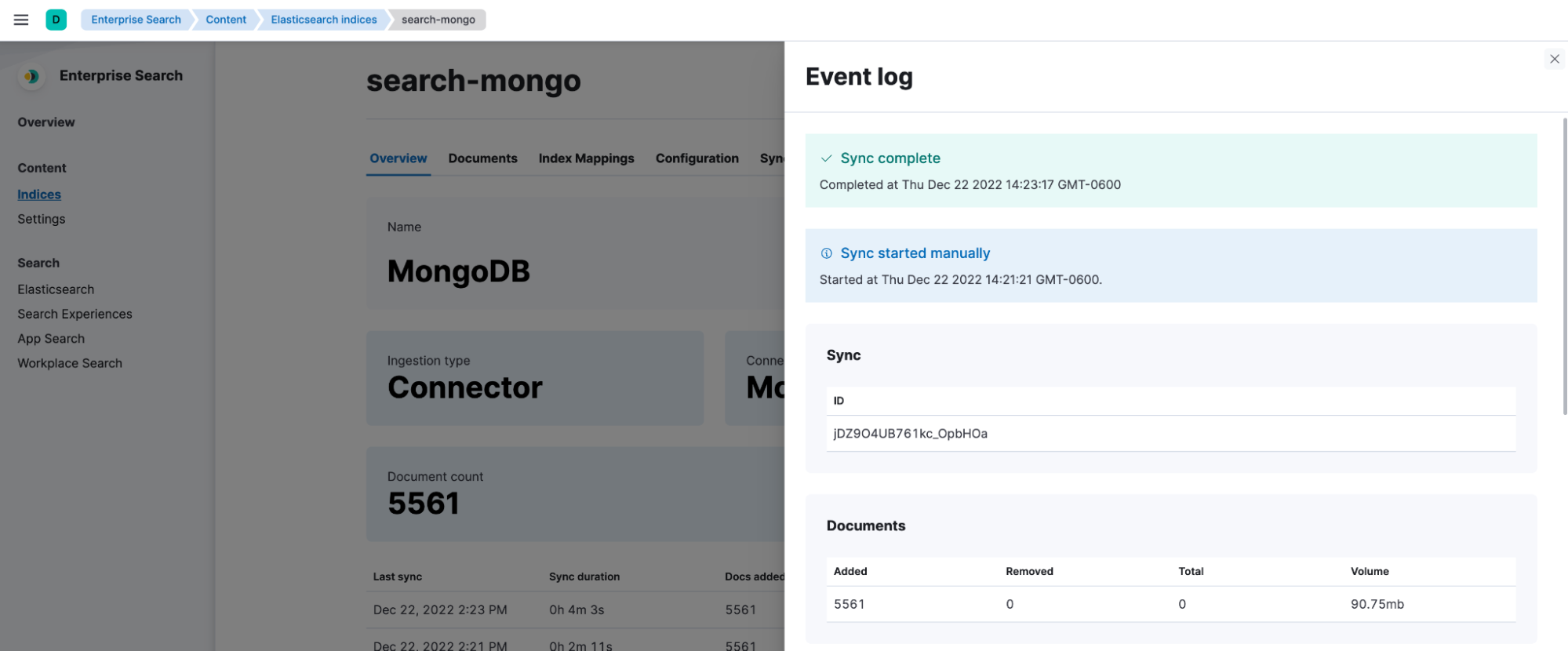Click the Enterprise Search logo icon

click(x=31, y=76)
